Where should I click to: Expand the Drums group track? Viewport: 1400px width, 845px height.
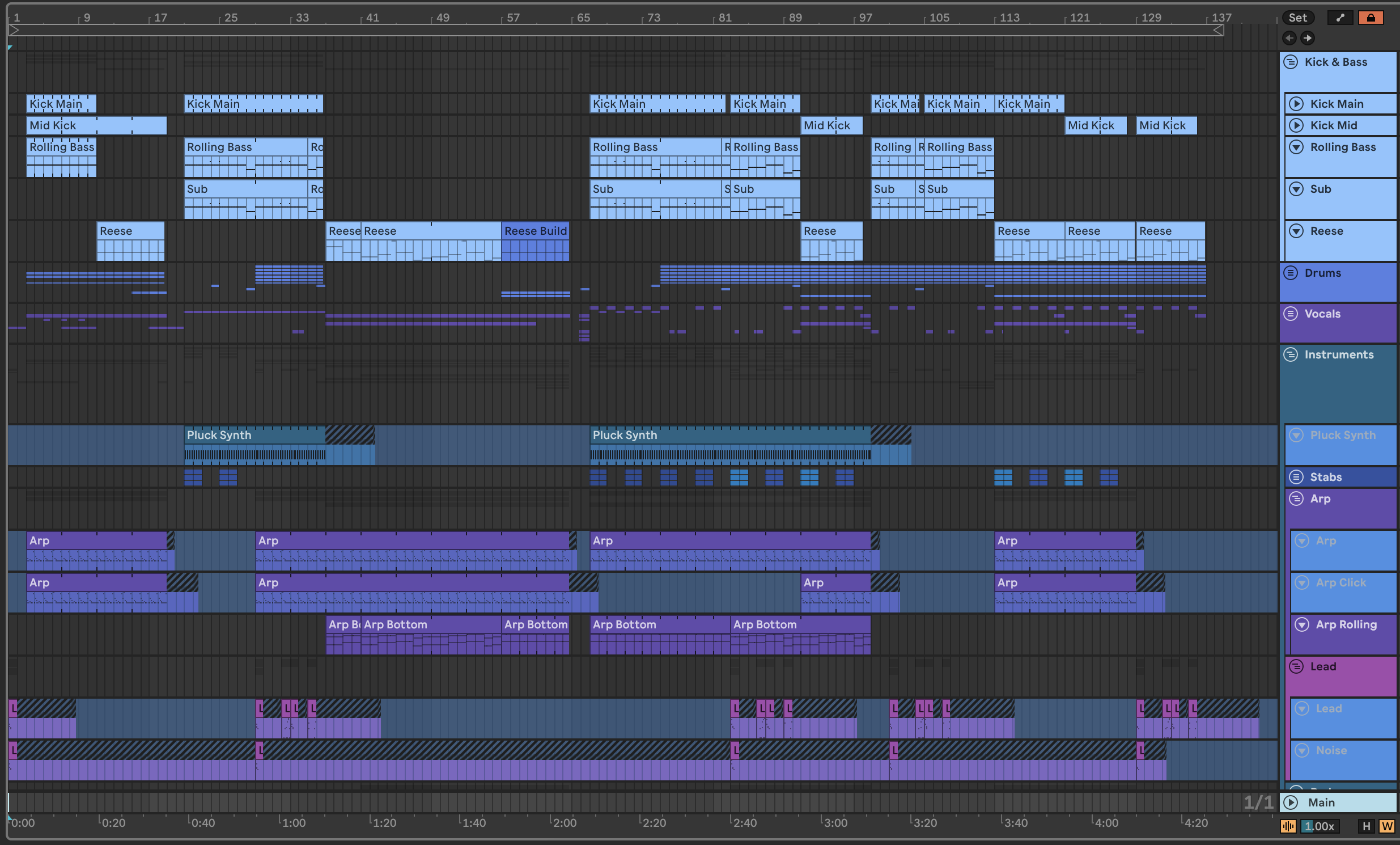tap(1291, 273)
